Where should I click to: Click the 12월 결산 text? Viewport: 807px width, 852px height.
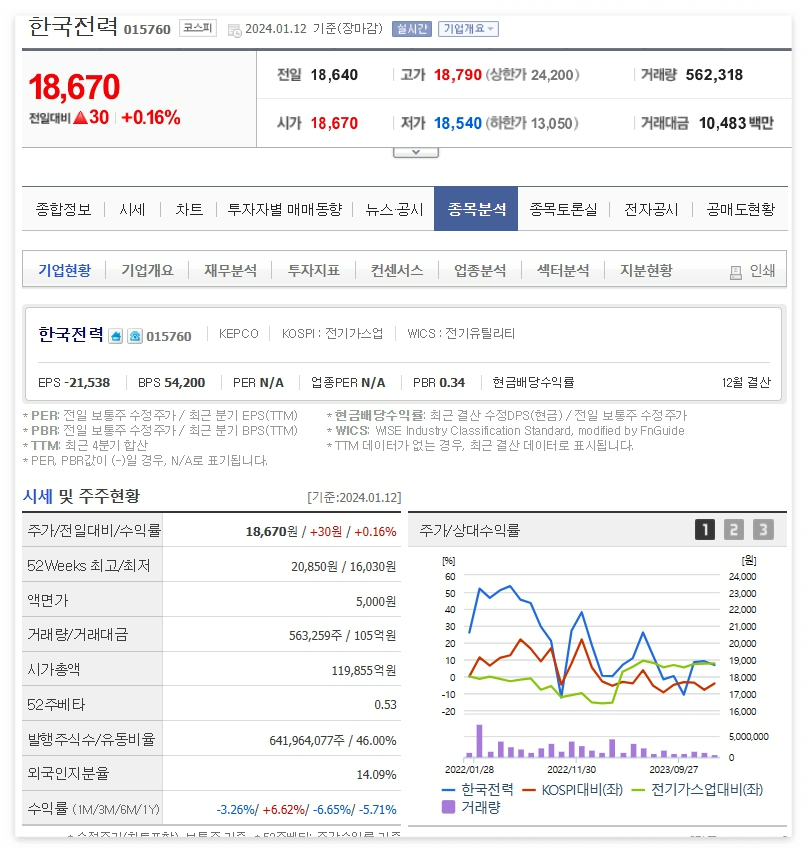click(x=746, y=383)
